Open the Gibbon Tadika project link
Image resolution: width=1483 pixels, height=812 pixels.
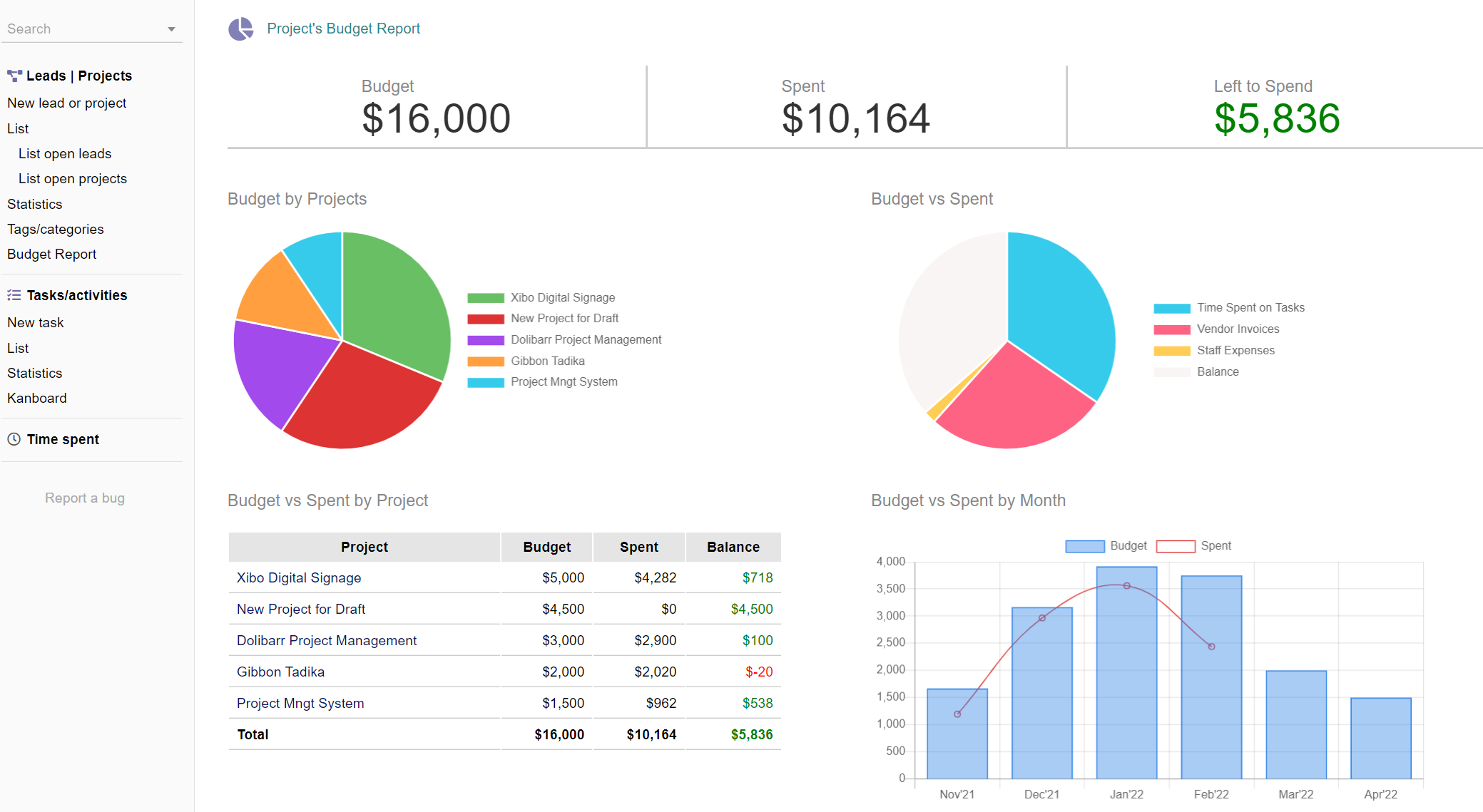280,672
